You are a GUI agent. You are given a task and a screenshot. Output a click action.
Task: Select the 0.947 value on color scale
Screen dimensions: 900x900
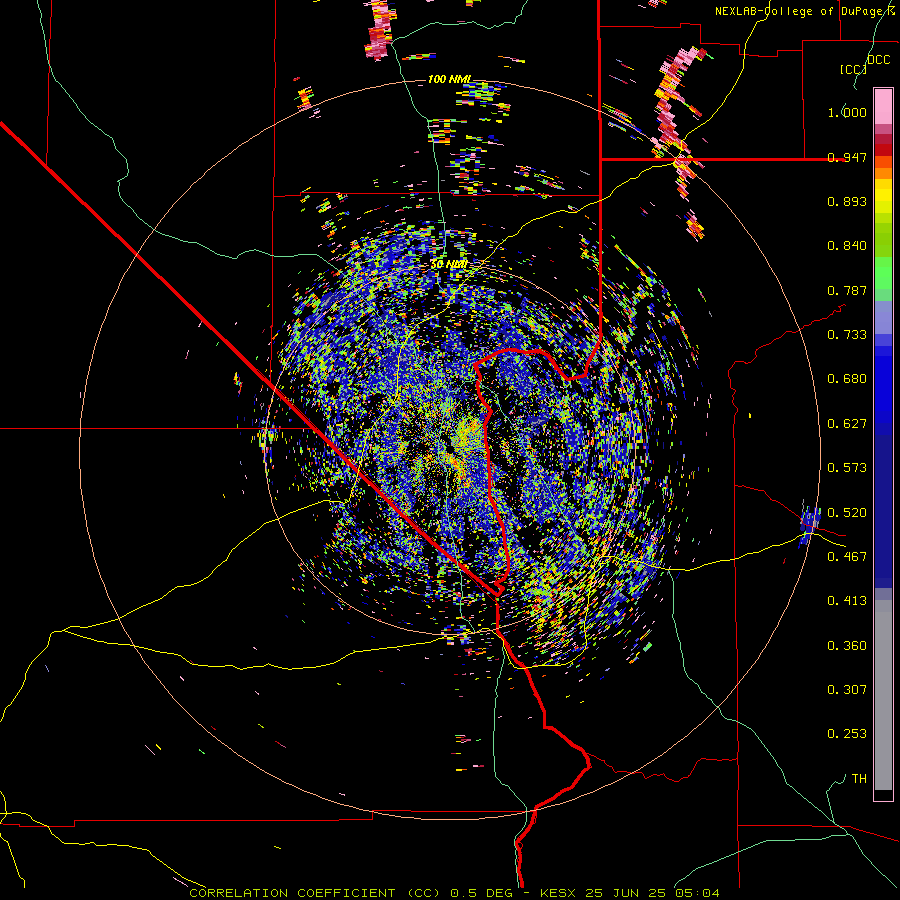847,157
